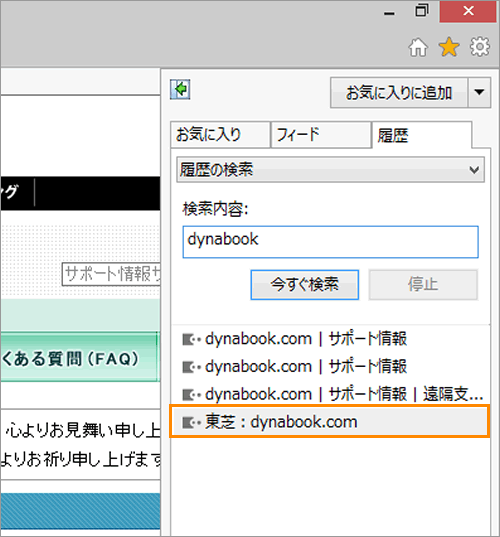Open the よくある質問 (FAQ) banner on webpage
The width and height of the screenshot is (500, 537).
pos(79,357)
